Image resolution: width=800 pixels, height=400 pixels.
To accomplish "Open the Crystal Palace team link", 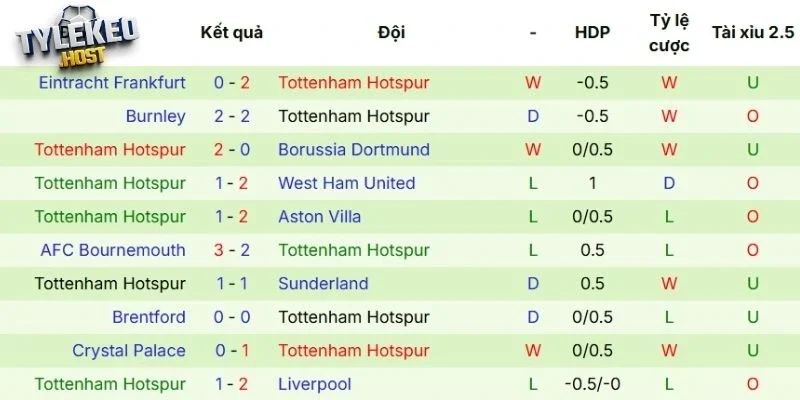I will (129, 351).
